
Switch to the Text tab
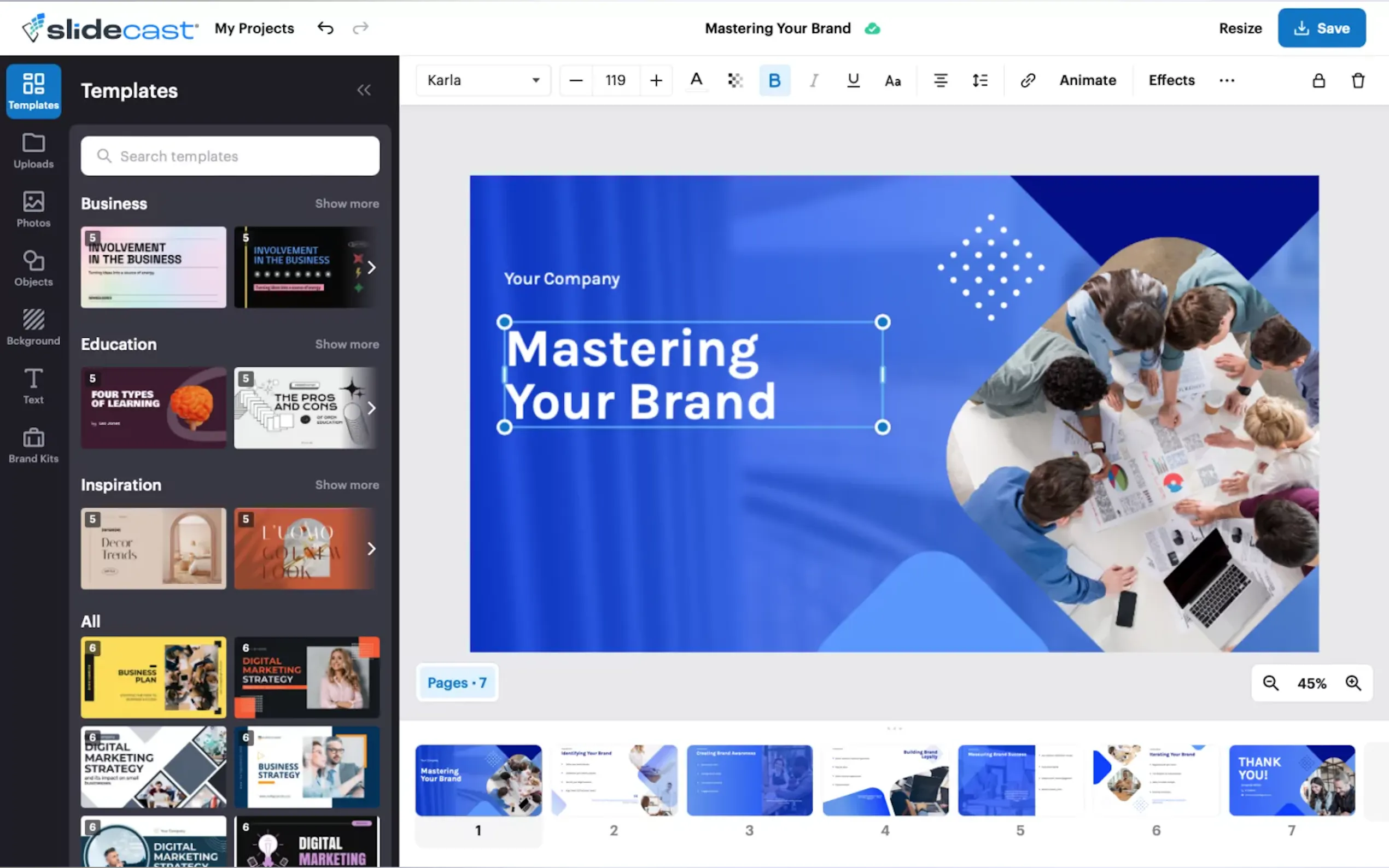click(x=33, y=386)
